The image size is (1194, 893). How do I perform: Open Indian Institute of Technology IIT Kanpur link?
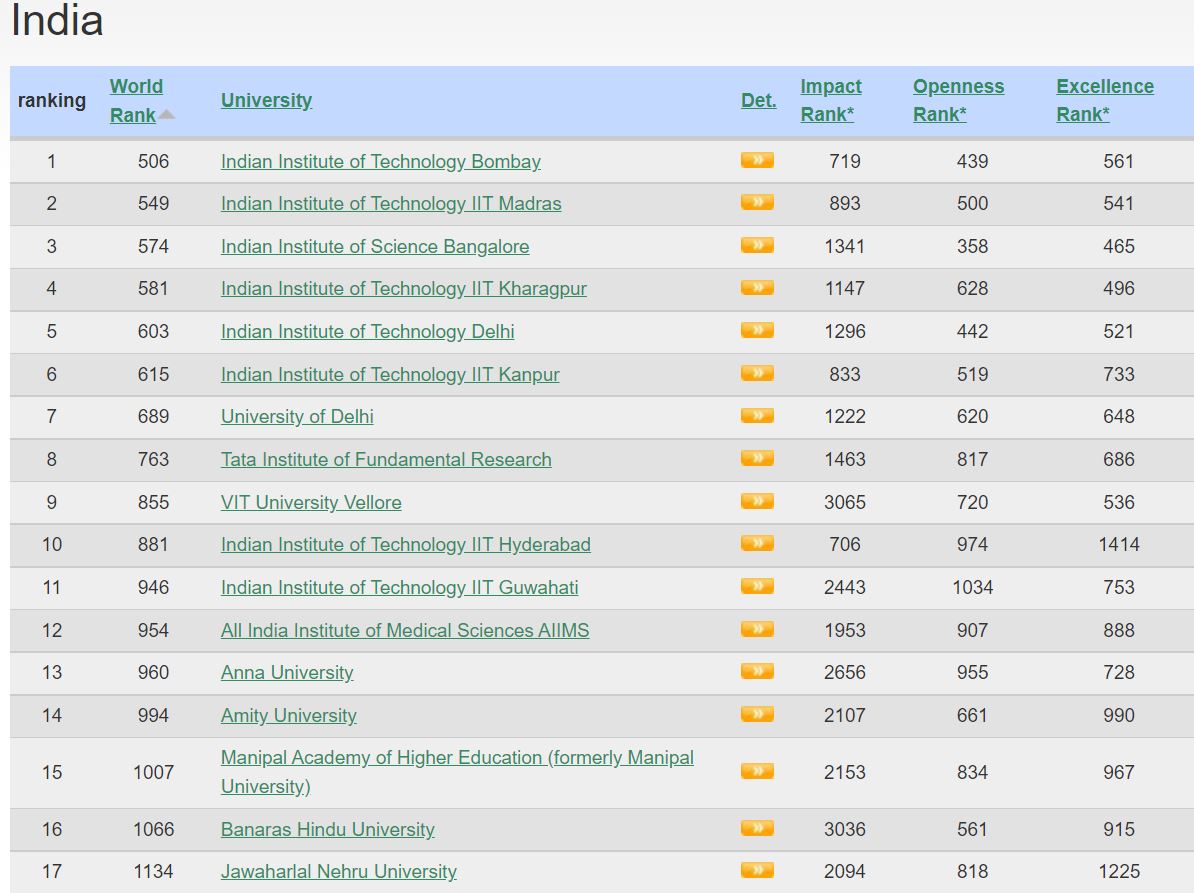coord(390,375)
